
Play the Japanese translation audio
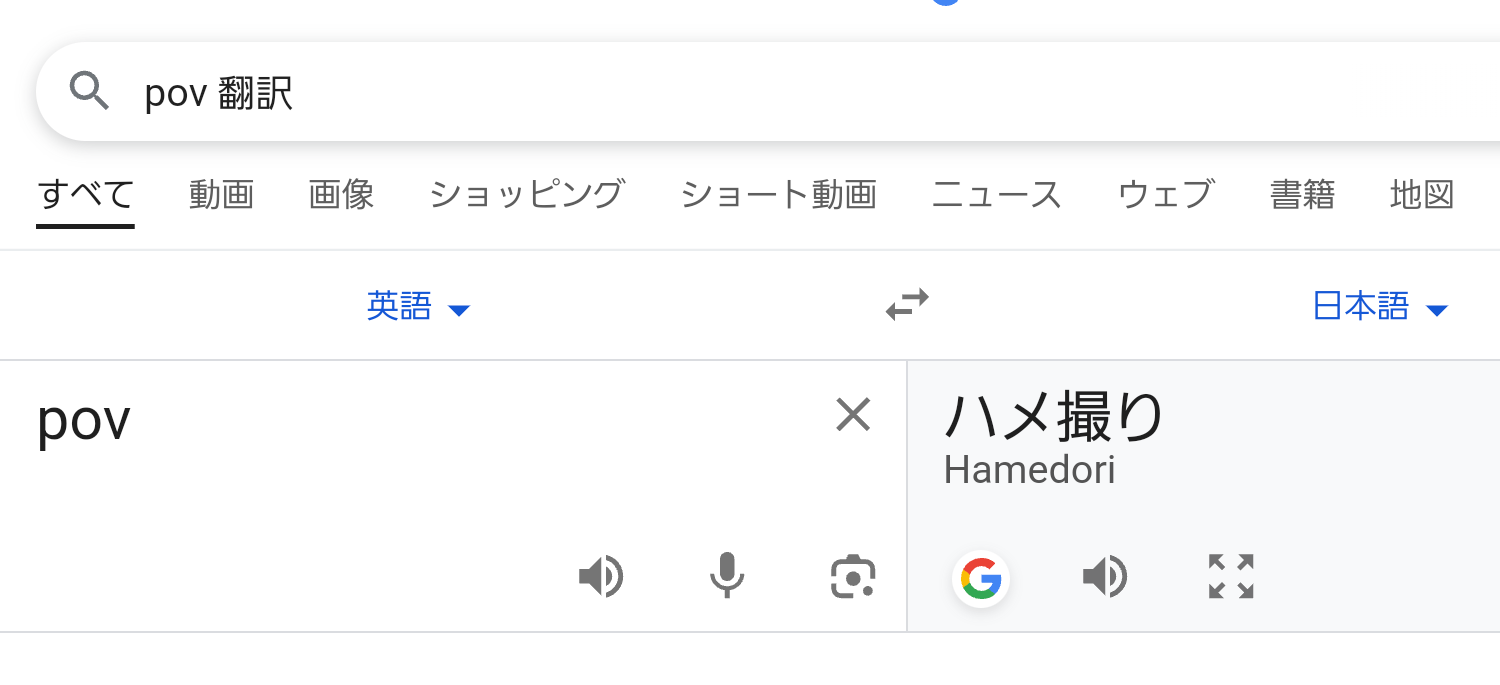point(1105,577)
